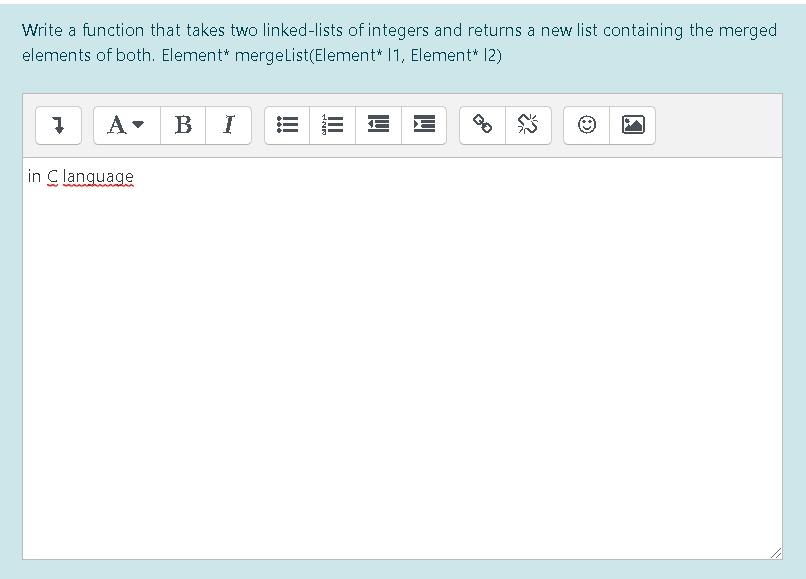Click the emoticon smiley button
Viewport: 806px width, 579px height.
(x=586, y=125)
